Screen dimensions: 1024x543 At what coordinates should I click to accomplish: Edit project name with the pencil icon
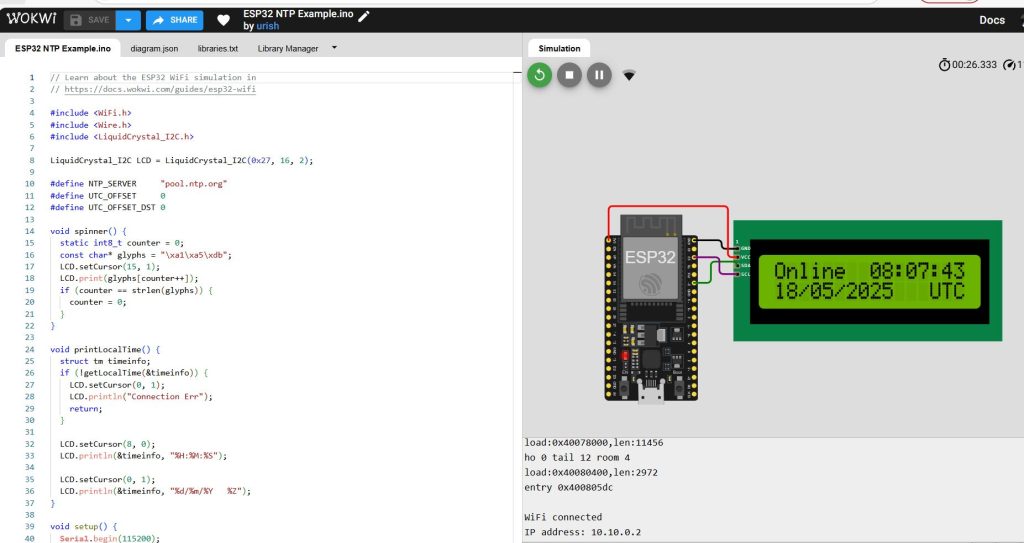click(x=364, y=16)
